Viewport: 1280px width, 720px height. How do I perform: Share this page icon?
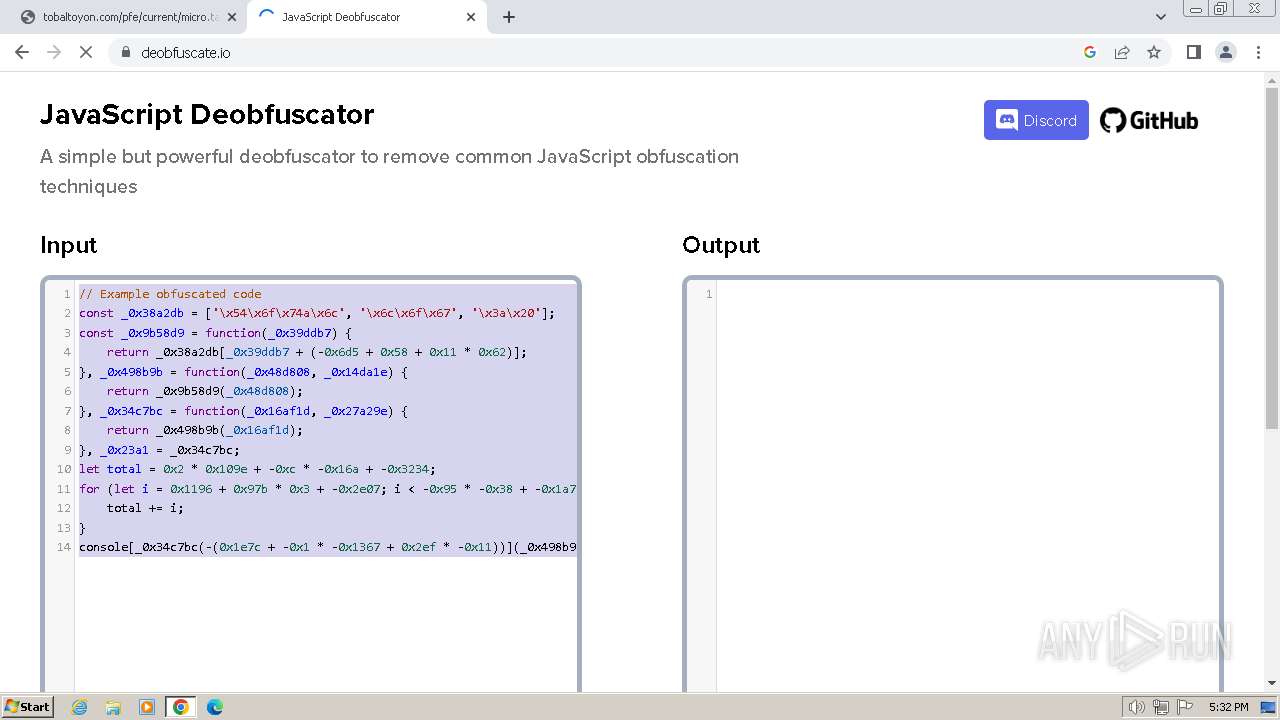[x=1122, y=52]
